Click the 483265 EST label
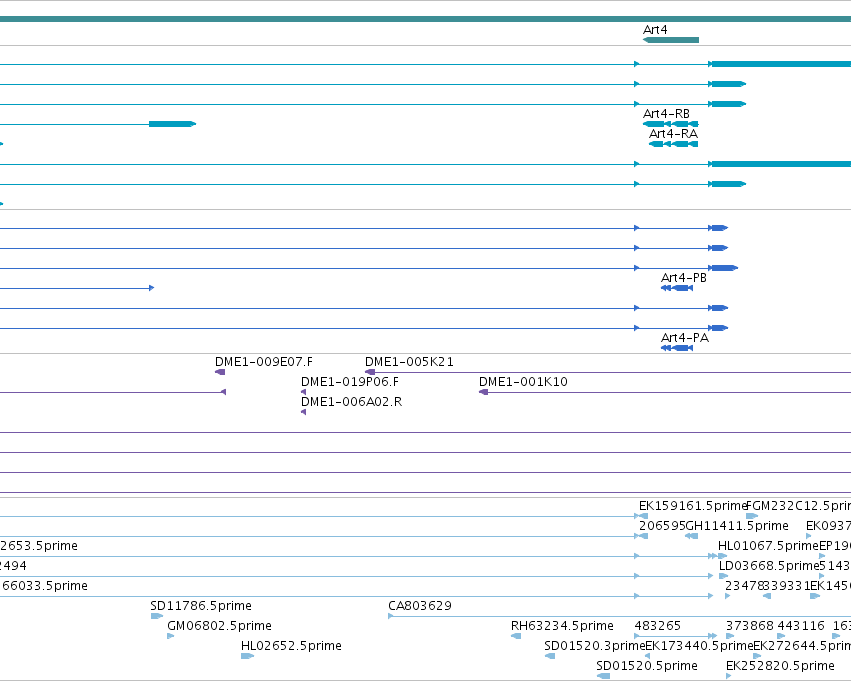The width and height of the screenshot is (851, 681). [x=658, y=626]
